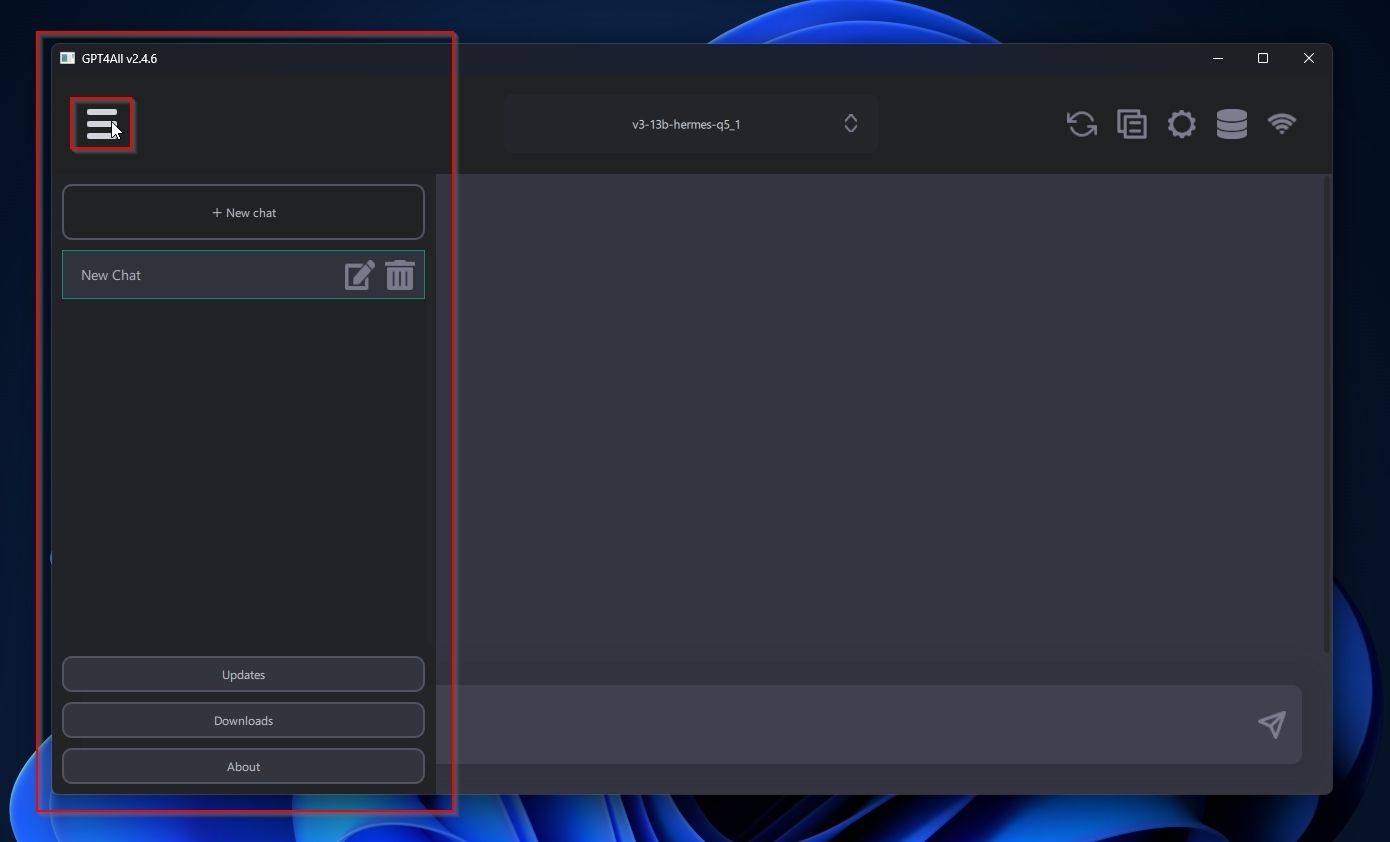This screenshot has width=1390, height=842.
Task: Collapse the sidebar with the hamburger menu icon
Action: coord(101,124)
